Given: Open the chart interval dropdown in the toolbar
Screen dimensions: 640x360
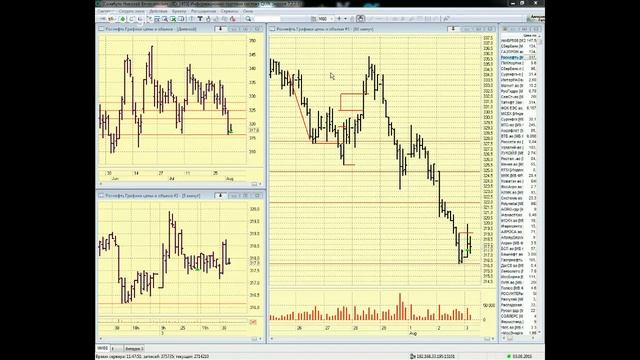Looking at the screenshot, I should [x=331, y=19].
